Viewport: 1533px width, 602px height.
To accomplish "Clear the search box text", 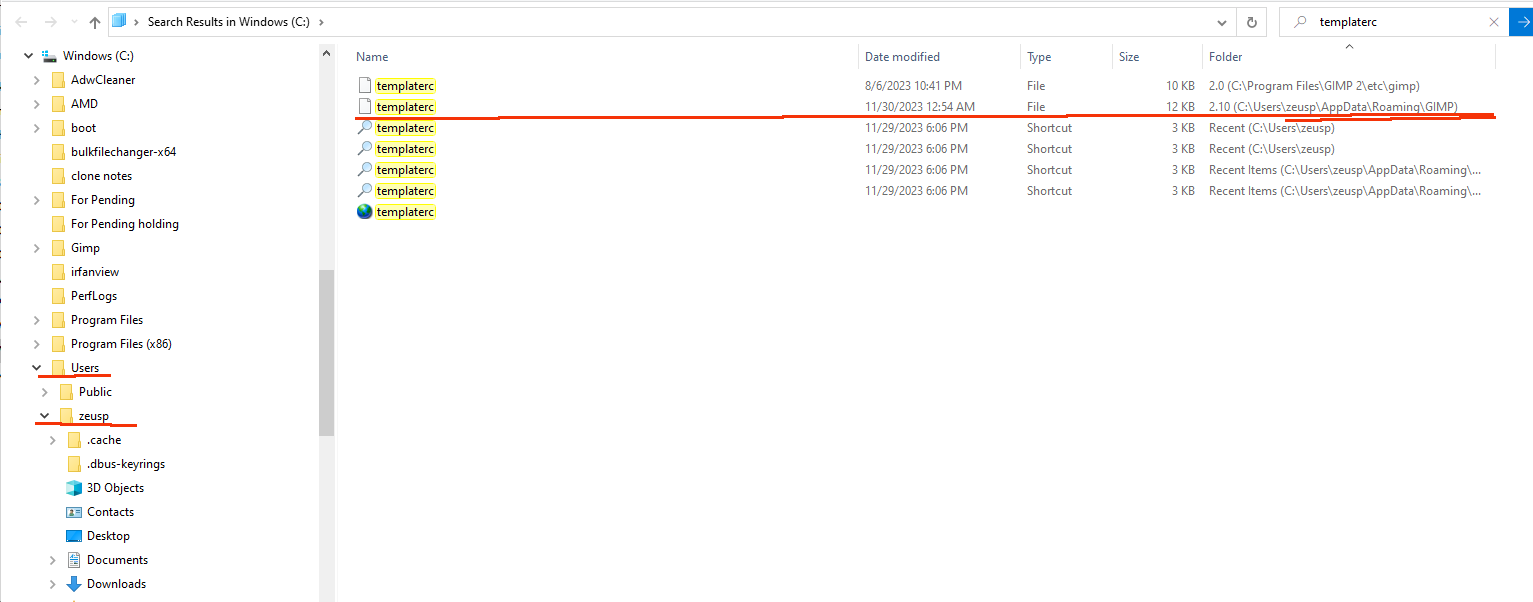I will pos(1494,21).
